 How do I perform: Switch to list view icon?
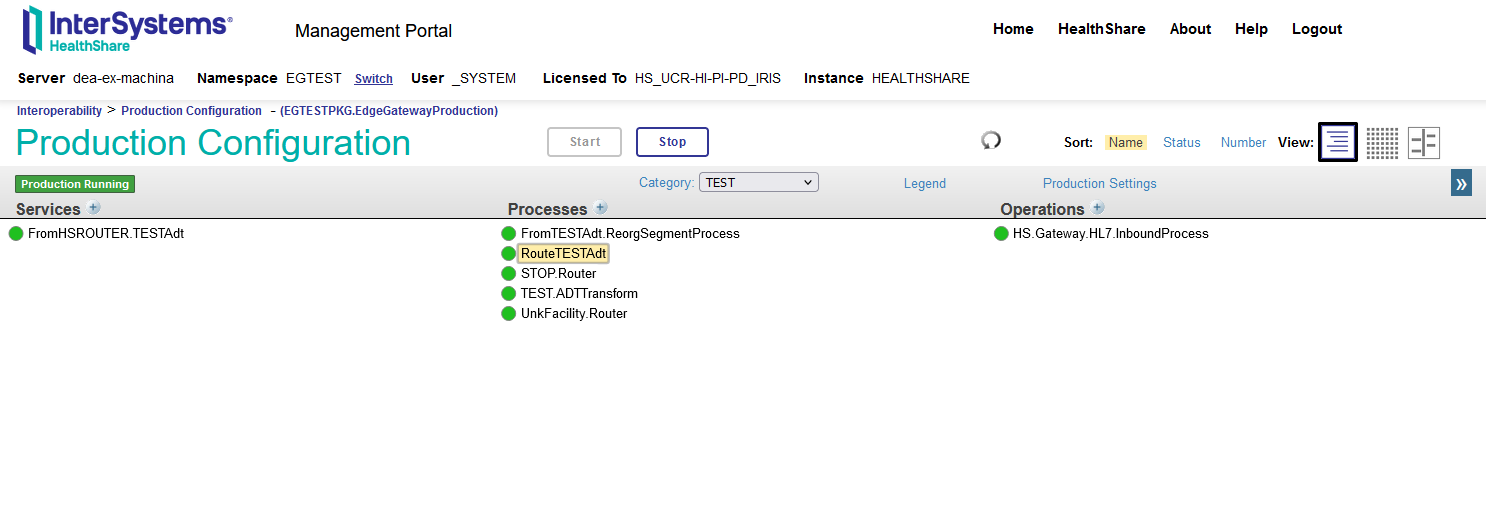tap(1338, 143)
